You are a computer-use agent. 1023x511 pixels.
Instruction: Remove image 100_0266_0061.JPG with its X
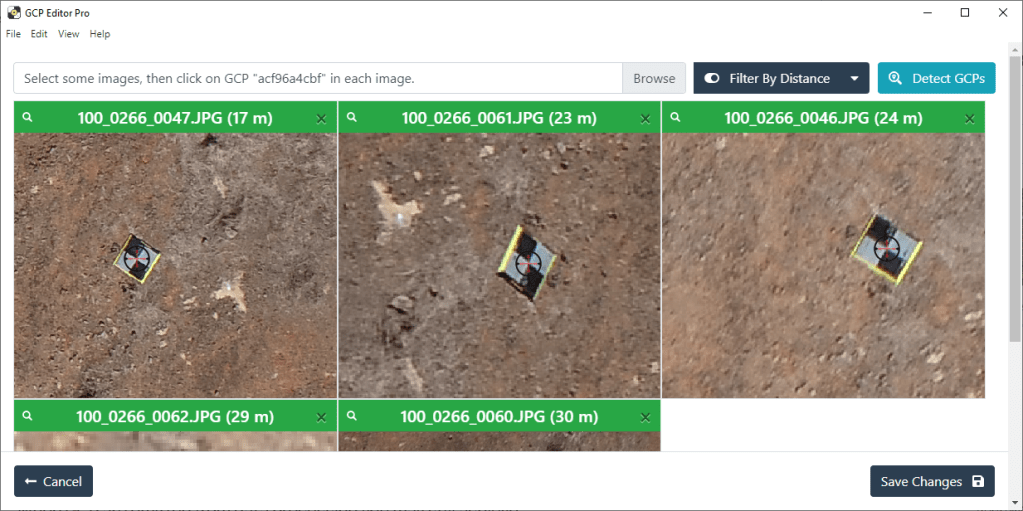[x=645, y=119]
